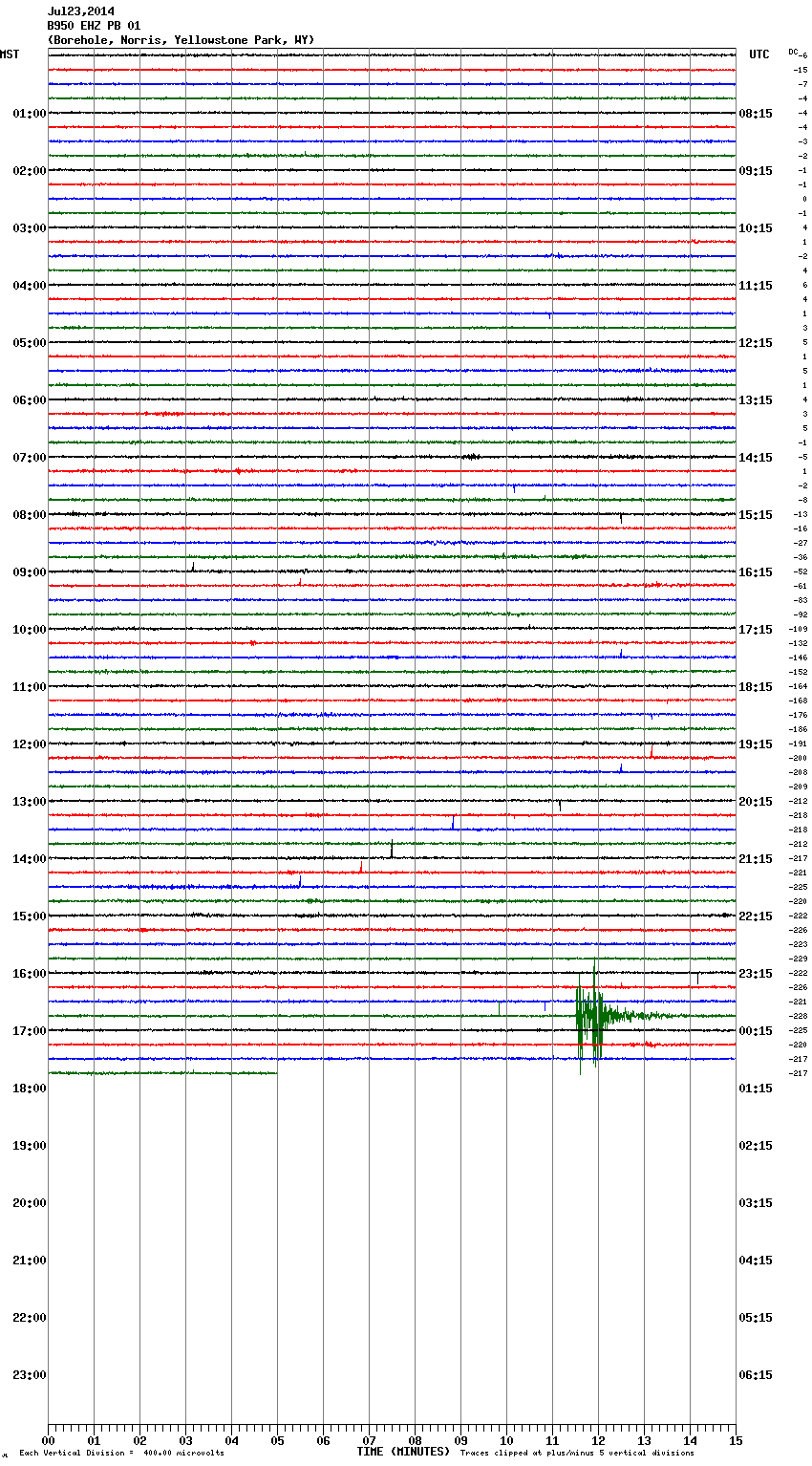Select the 07:00 MST hour label
812x1466 pixels.
[30, 458]
